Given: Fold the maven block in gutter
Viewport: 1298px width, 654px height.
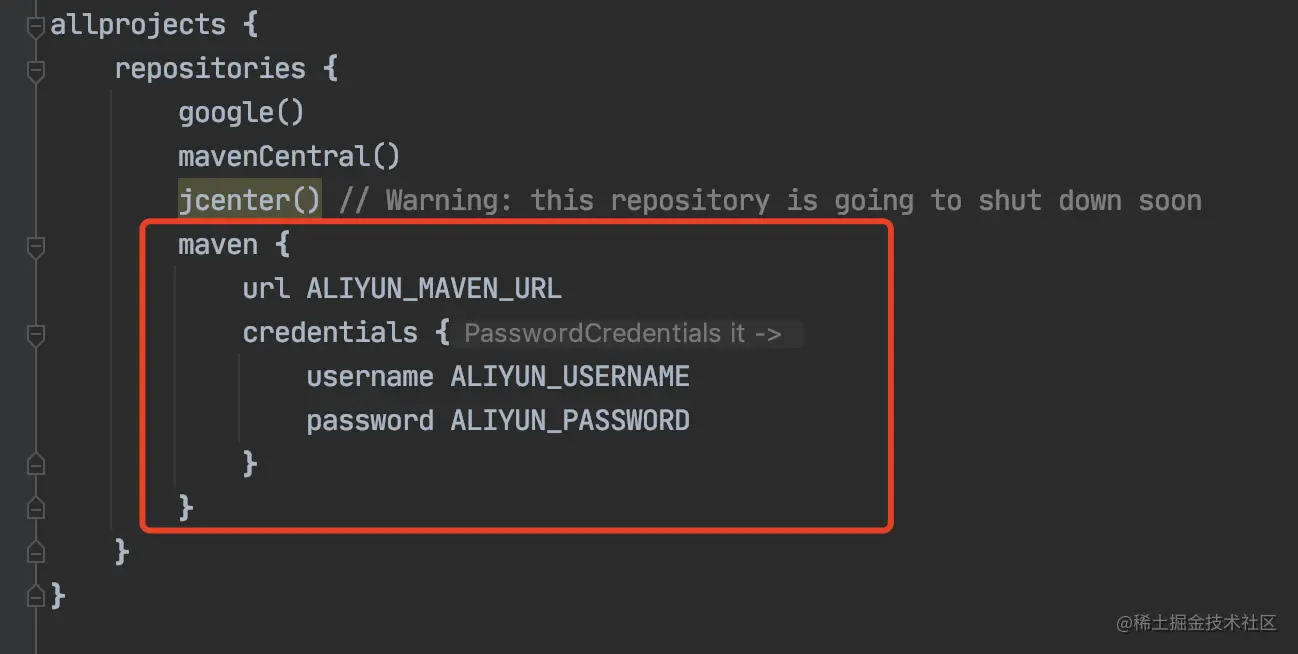Looking at the screenshot, I should [36, 246].
